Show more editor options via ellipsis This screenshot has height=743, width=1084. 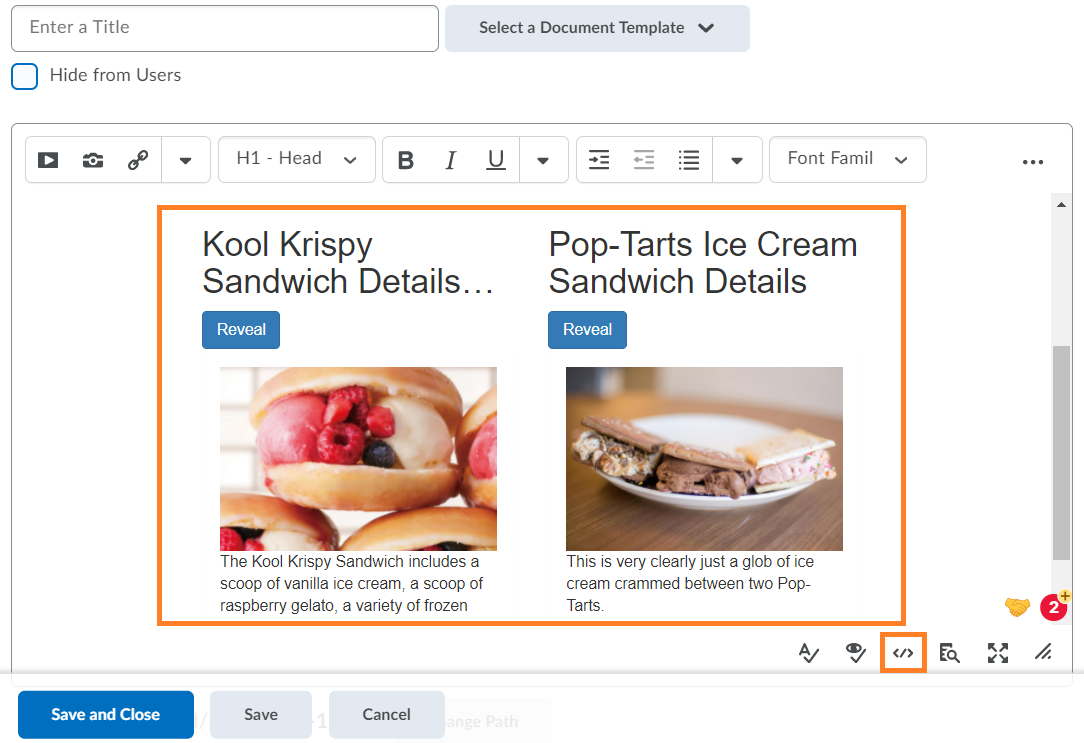click(1033, 161)
